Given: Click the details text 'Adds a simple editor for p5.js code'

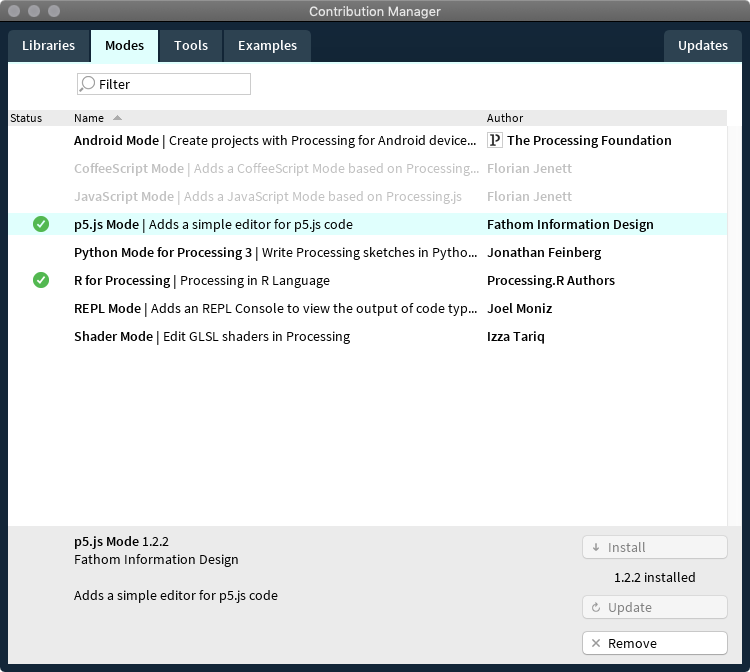Looking at the screenshot, I should (176, 595).
